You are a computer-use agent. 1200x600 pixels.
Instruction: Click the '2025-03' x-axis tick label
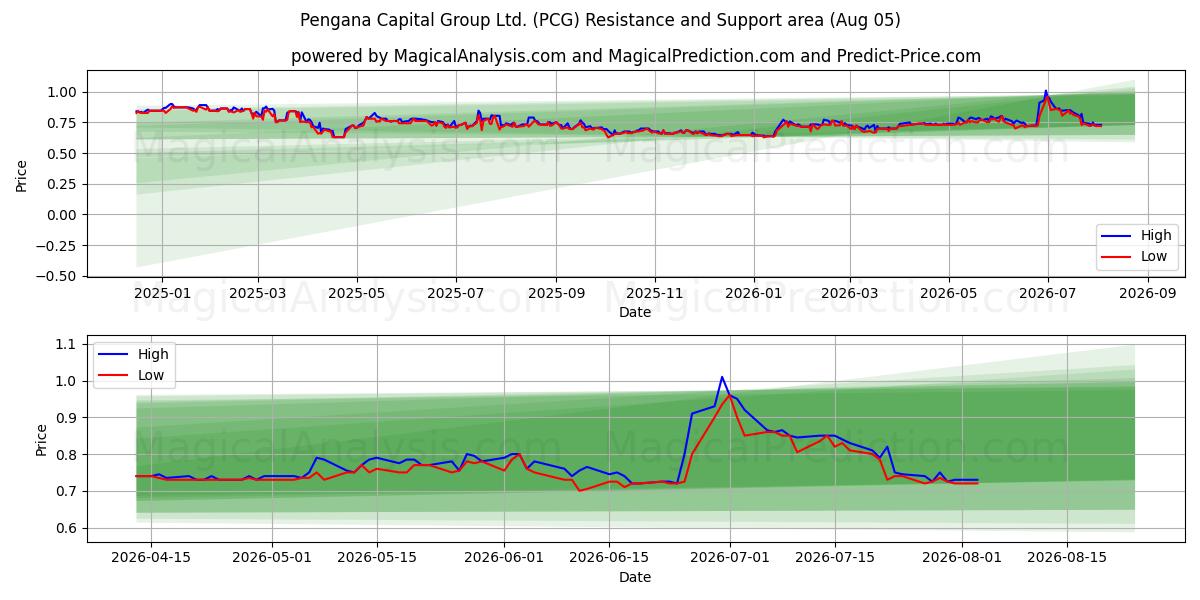pyautogui.click(x=258, y=294)
